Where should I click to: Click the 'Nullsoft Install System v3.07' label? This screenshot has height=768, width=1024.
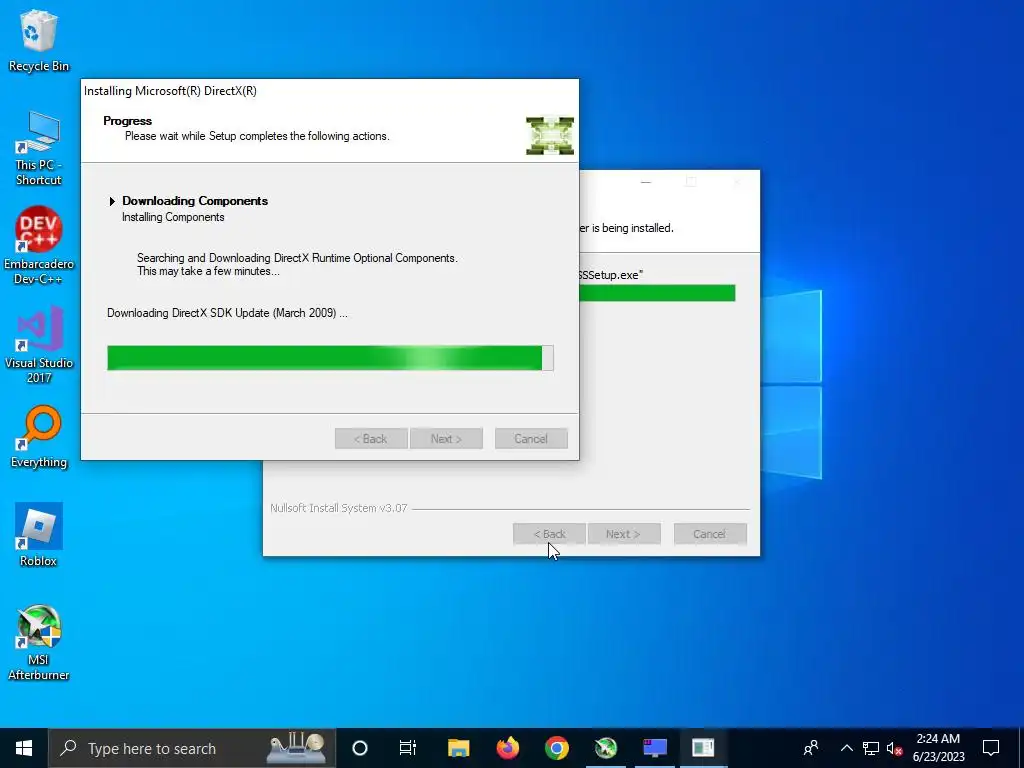click(x=339, y=508)
